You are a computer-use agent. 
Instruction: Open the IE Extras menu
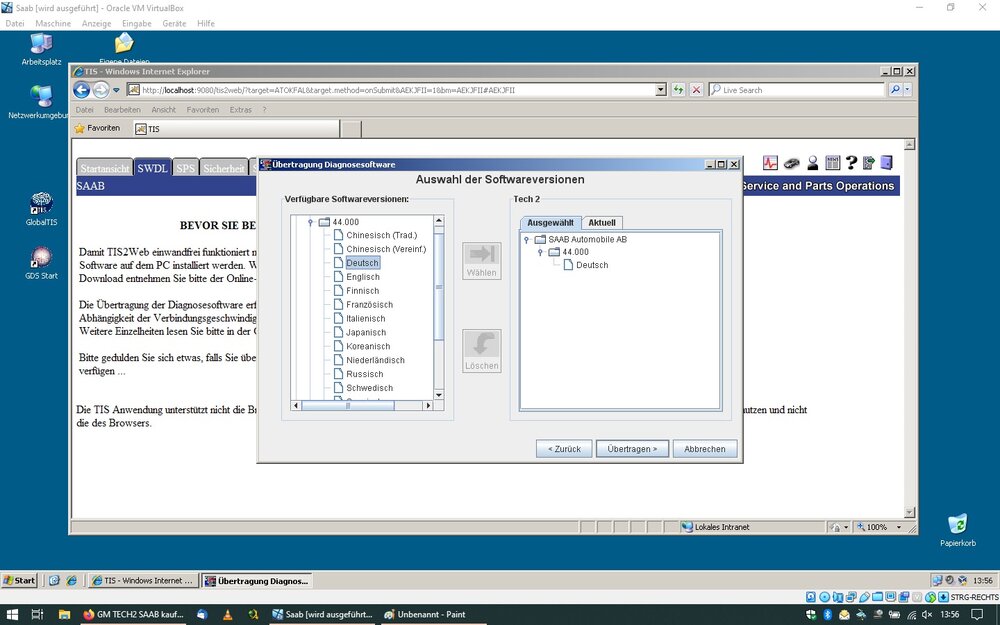click(x=240, y=110)
